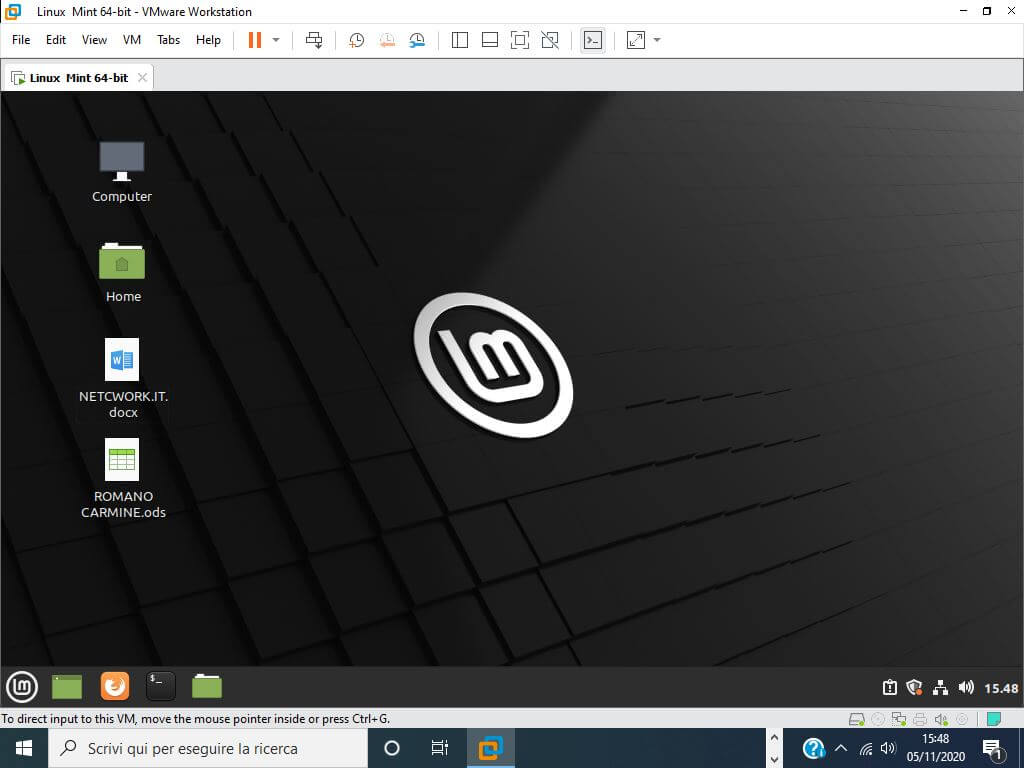Screen dimensions: 1024x768
Task: Open Windows Task View
Action: click(x=440, y=748)
